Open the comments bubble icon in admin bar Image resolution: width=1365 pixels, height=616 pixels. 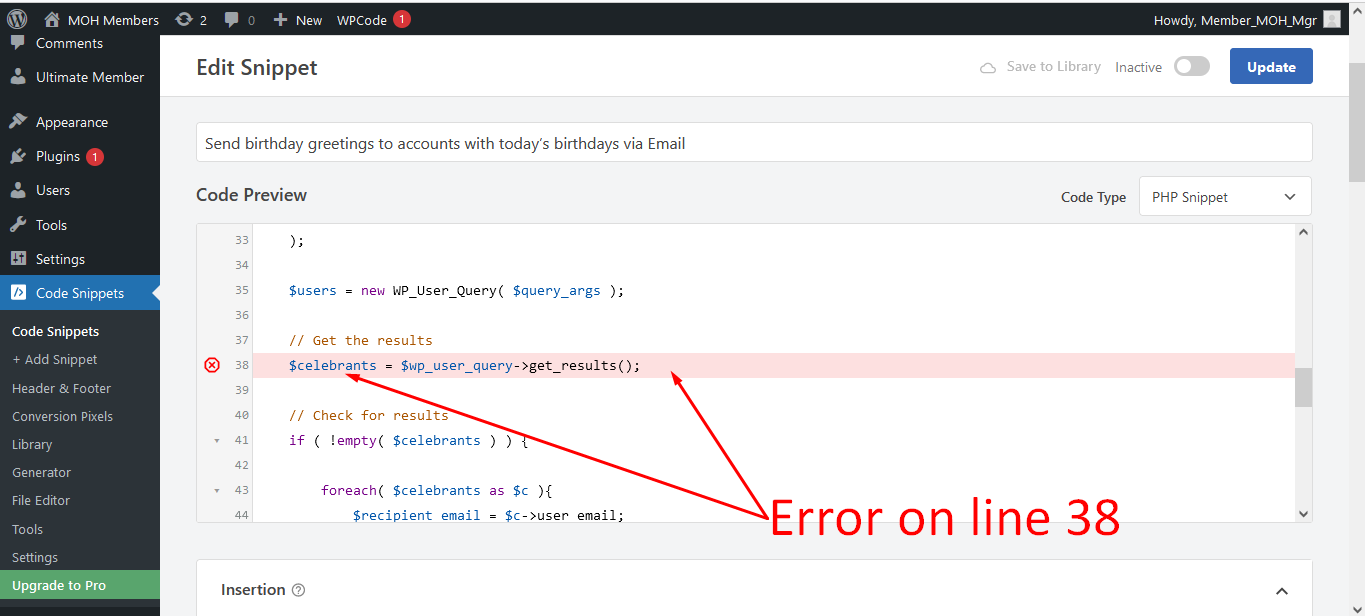232,20
